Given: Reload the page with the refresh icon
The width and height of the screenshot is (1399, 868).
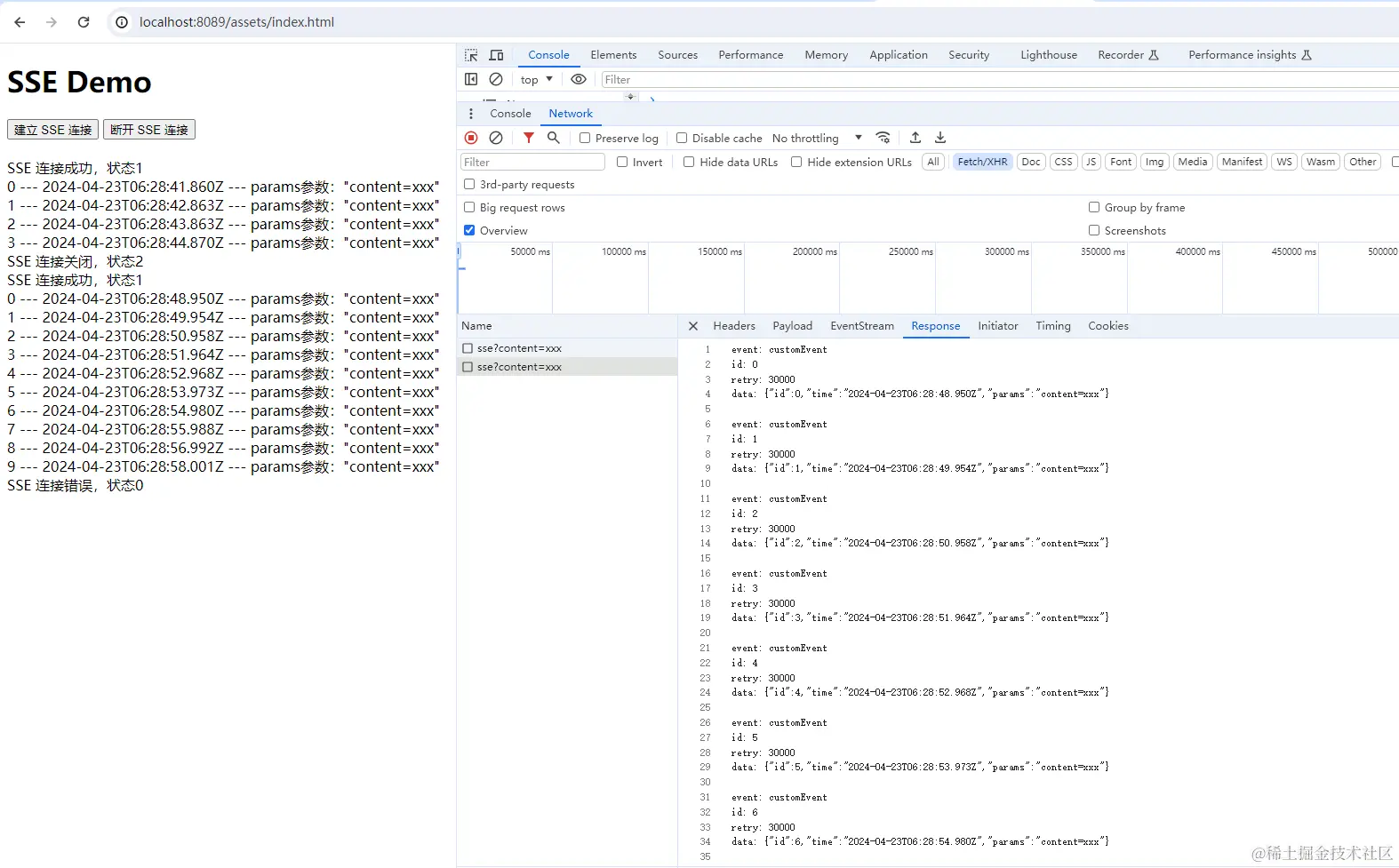Looking at the screenshot, I should (84, 22).
